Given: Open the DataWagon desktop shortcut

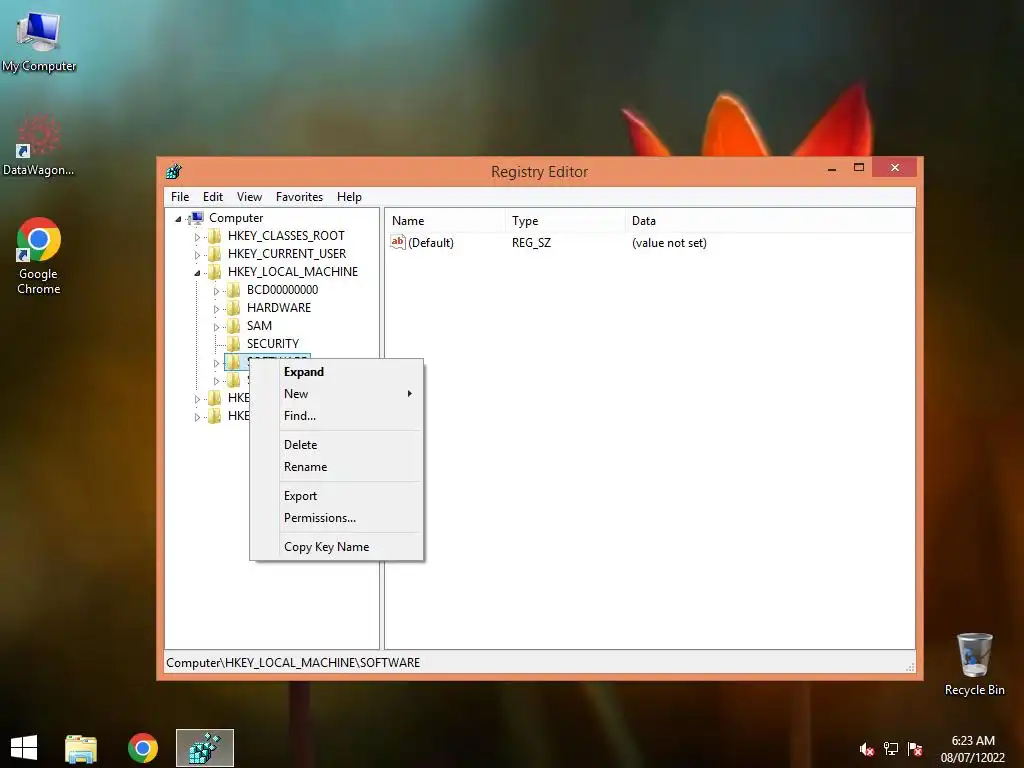Looking at the screenshot, I should [39, 145].
